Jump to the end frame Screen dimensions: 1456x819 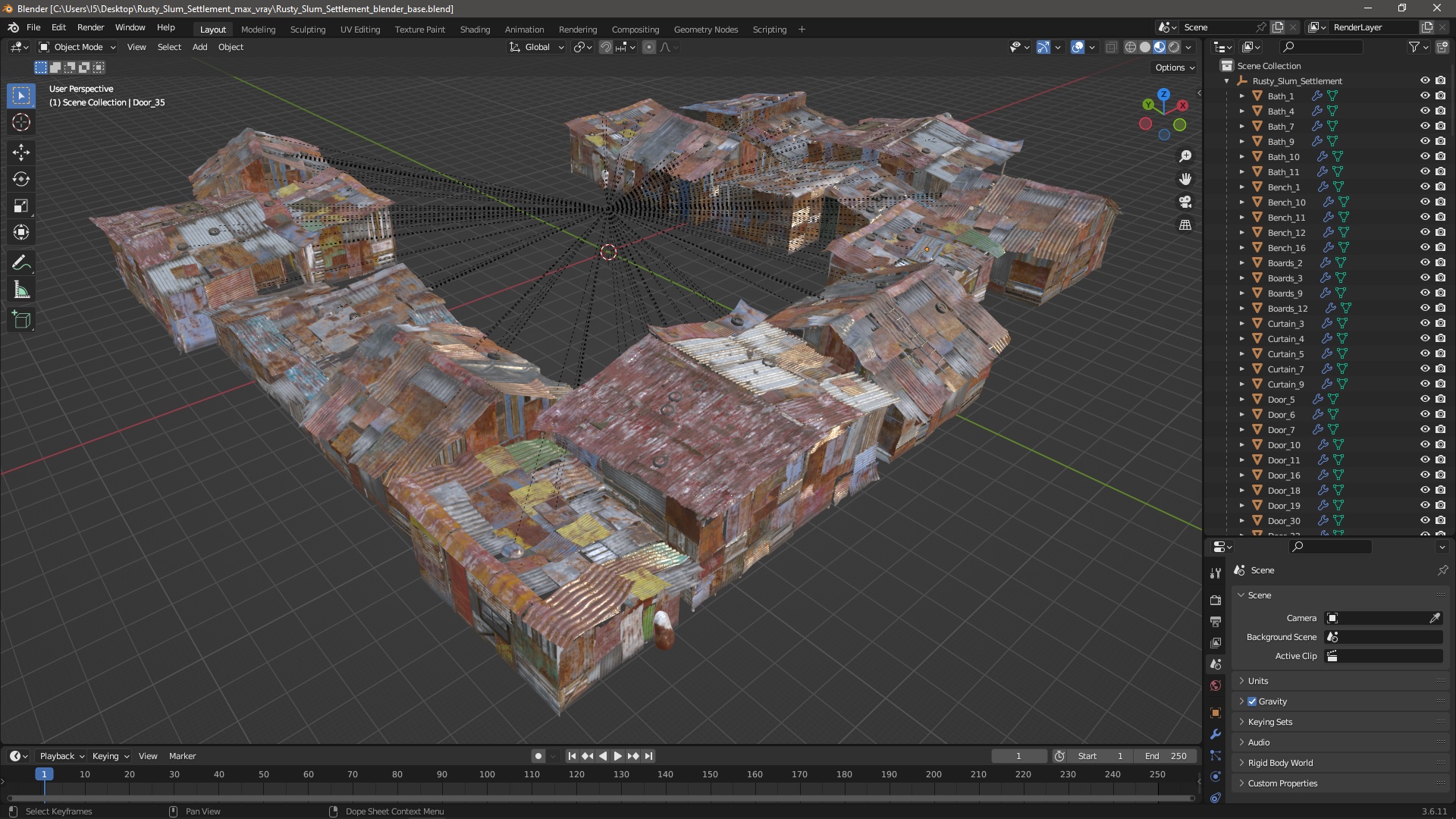(648, 756)
